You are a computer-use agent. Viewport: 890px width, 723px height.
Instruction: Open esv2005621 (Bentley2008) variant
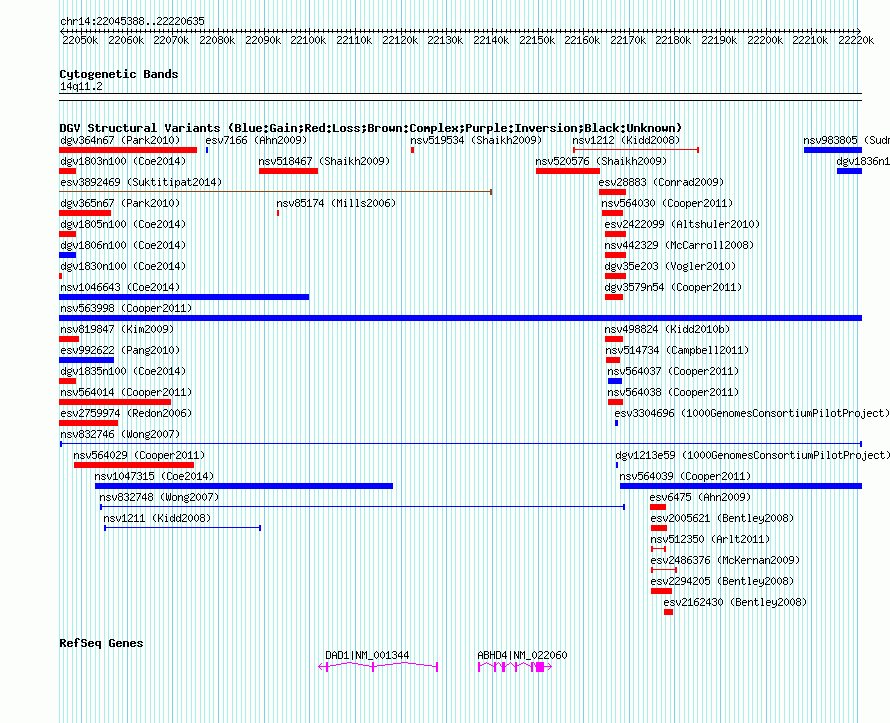(722, 518)
